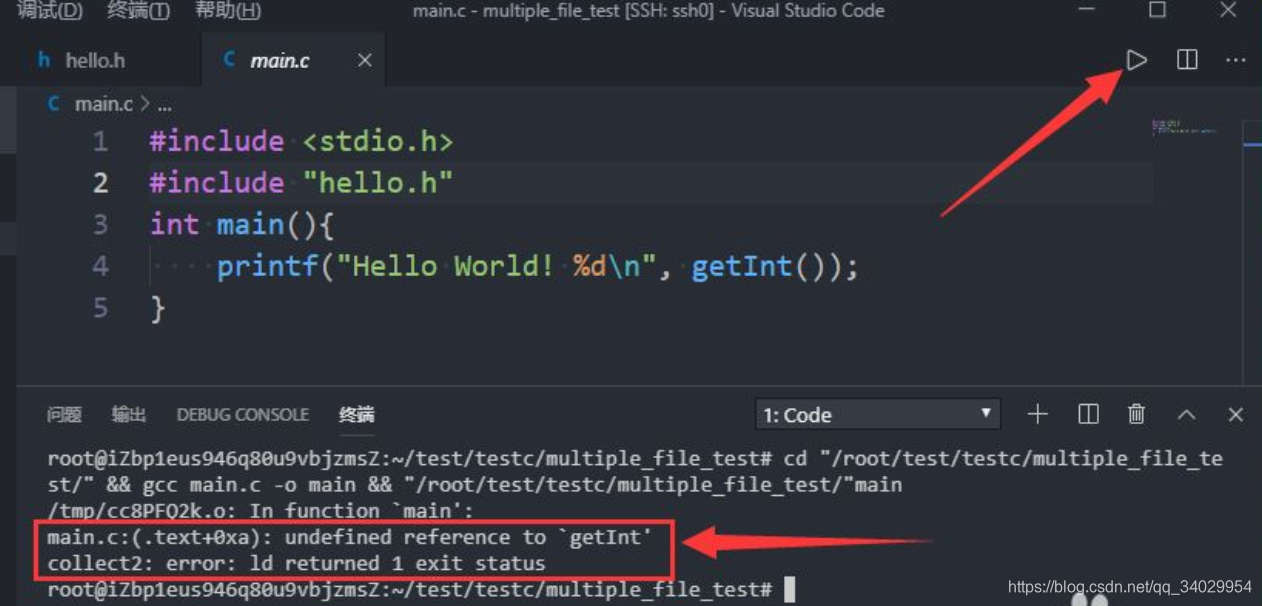1262x606 pixels.
Task: Click line number 2 in the gutter
Action: click(100, 183)
